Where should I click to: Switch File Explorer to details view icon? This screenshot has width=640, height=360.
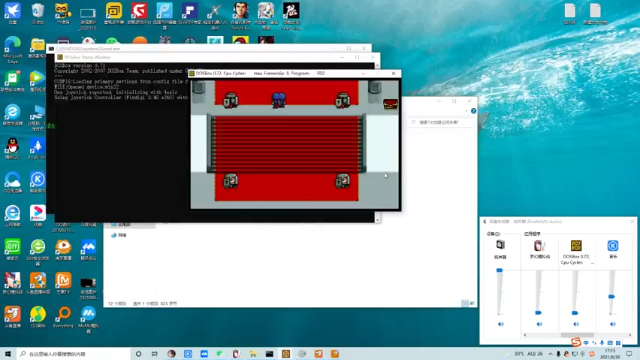pyautogui.click(x=465, y=303)
